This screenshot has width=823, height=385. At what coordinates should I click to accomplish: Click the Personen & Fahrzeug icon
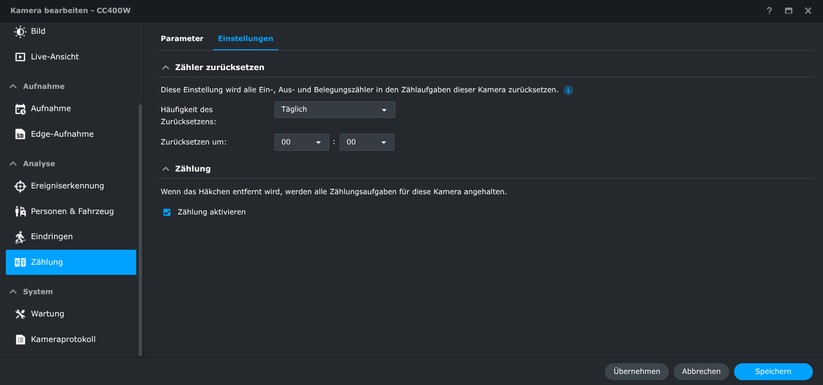(20, 211)
